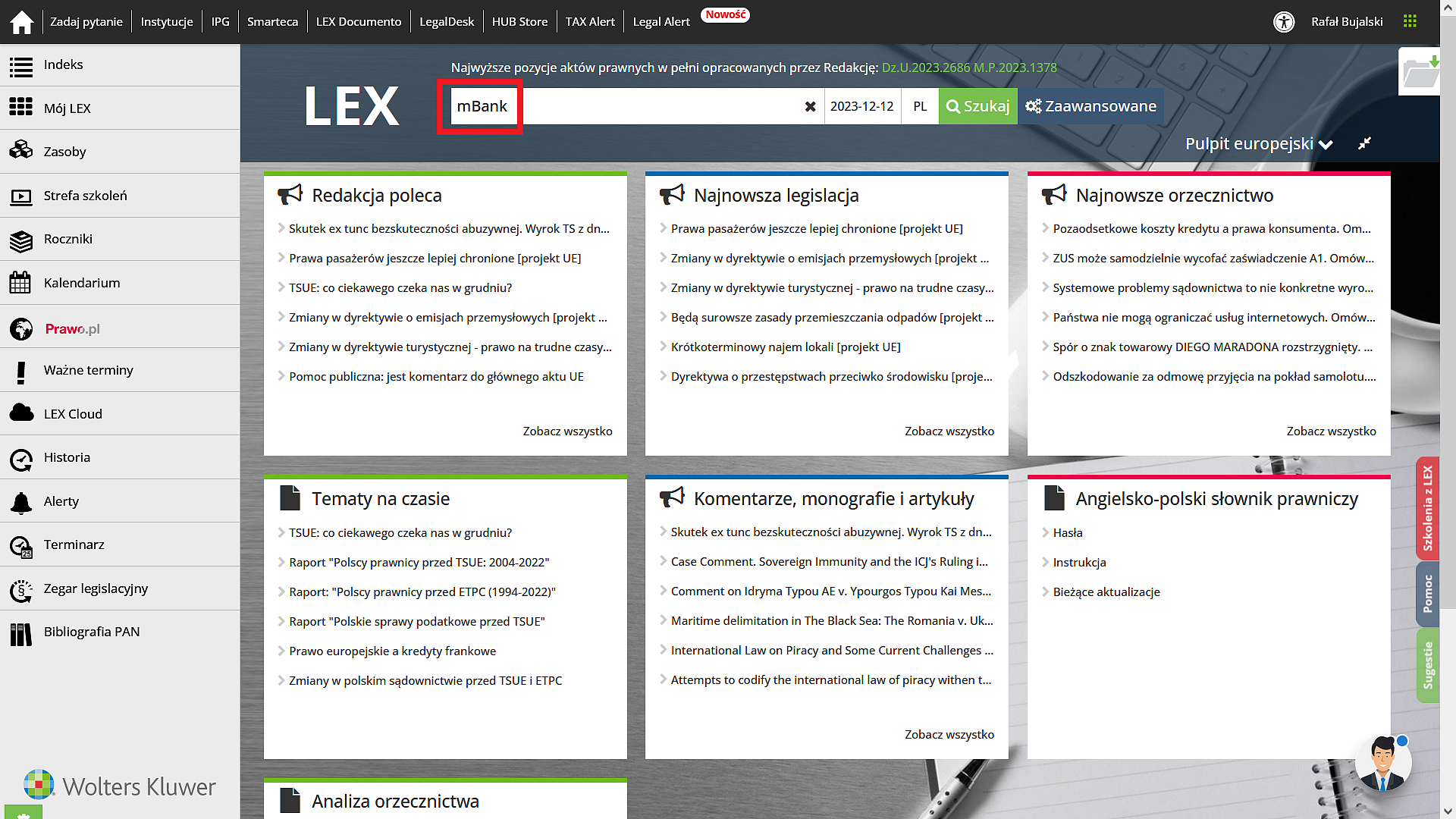Open the Kalendarium calendar icon

(20, 283)
